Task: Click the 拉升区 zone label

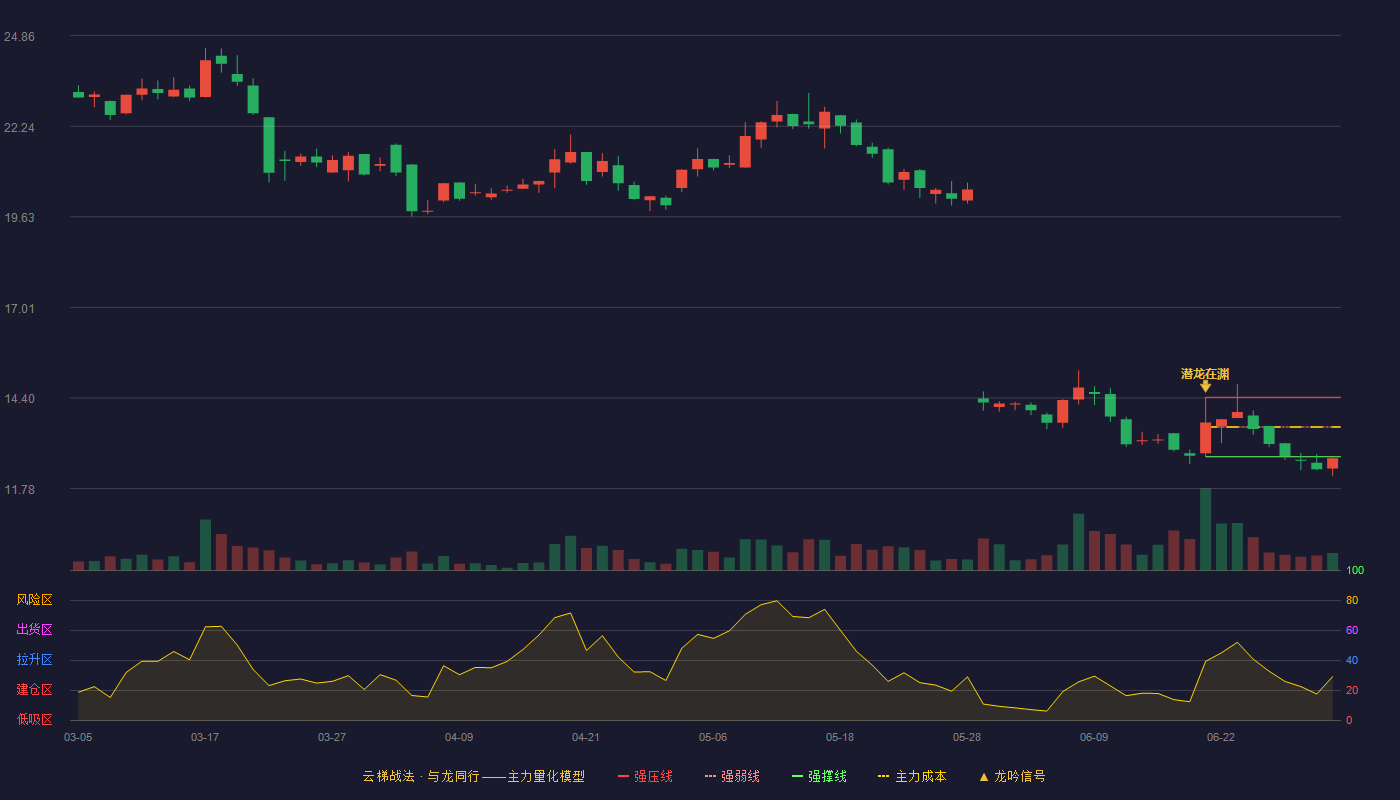Action: click(34, 660)
